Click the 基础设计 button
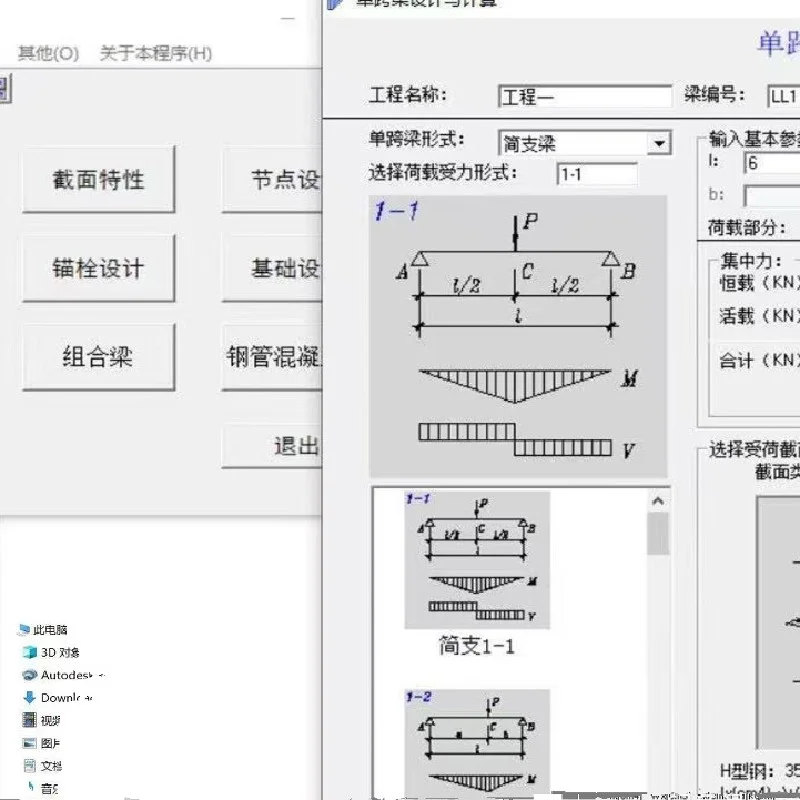Screen dimensions: 800x800 coord(272,268)
